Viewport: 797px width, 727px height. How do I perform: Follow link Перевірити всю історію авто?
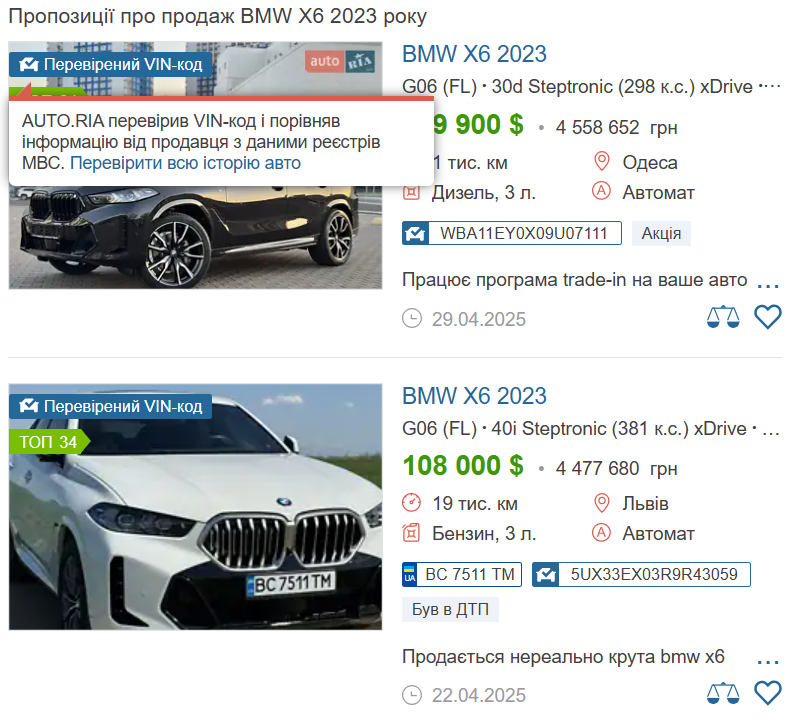pos(186,163)
